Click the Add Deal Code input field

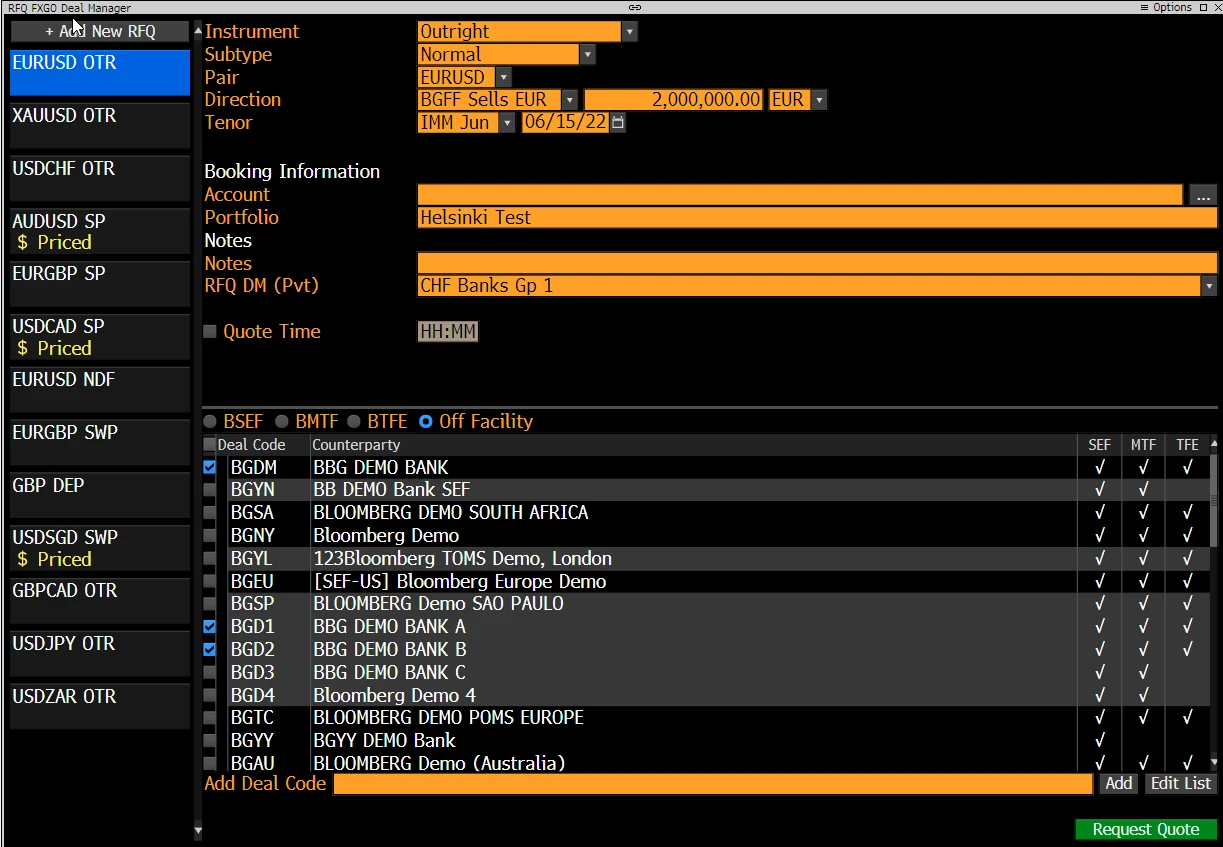(713, 784)
